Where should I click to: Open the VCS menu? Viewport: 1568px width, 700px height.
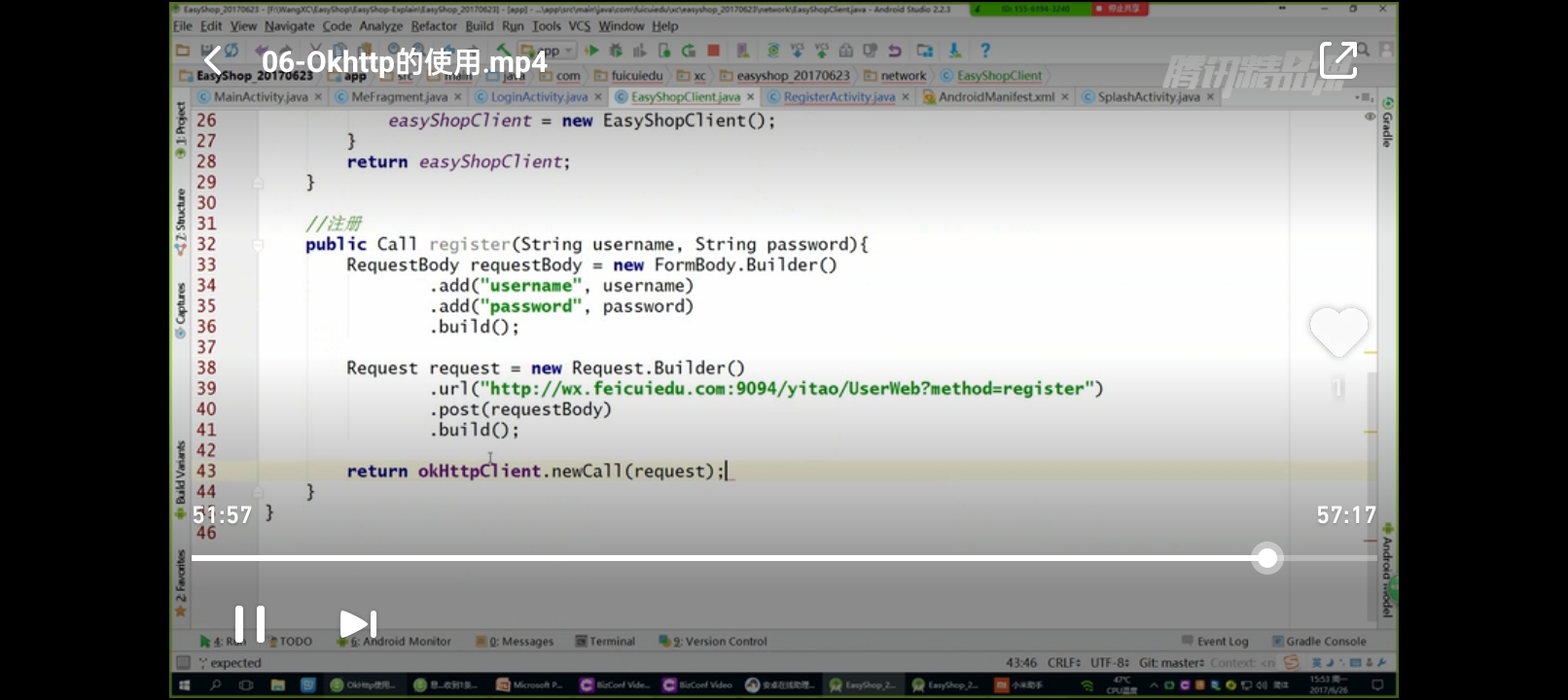click(580, 26)
